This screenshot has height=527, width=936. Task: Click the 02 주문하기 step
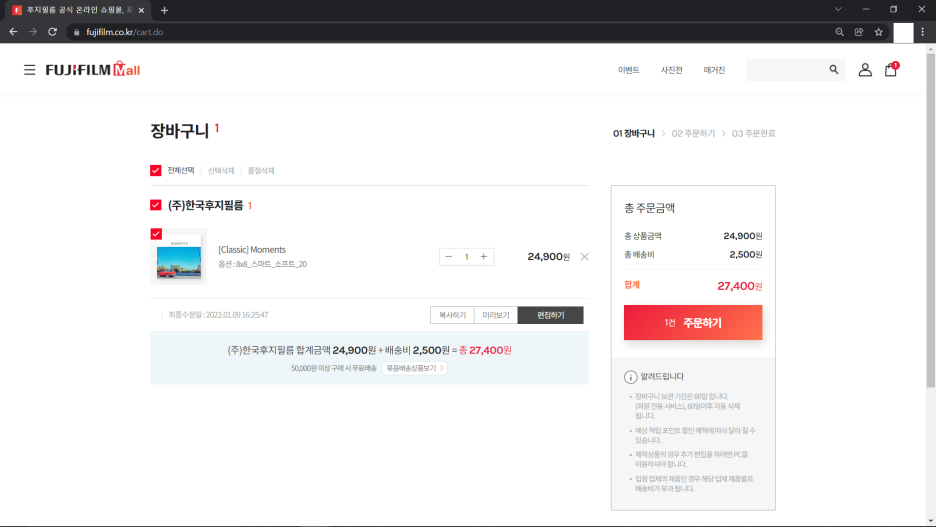click(693, 133)
